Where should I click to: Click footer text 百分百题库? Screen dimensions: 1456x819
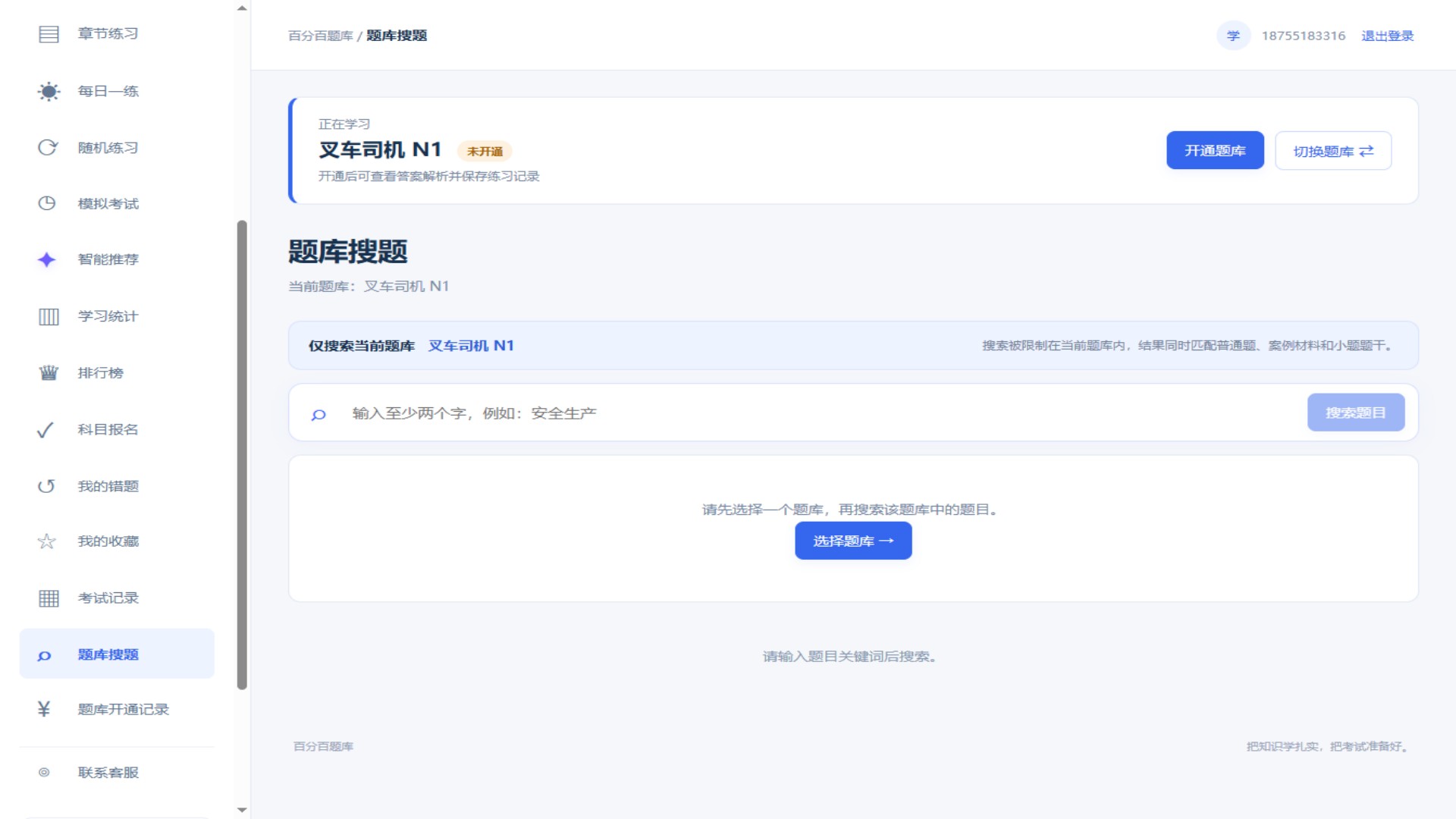pyautogui.click(x=324, y=746)
